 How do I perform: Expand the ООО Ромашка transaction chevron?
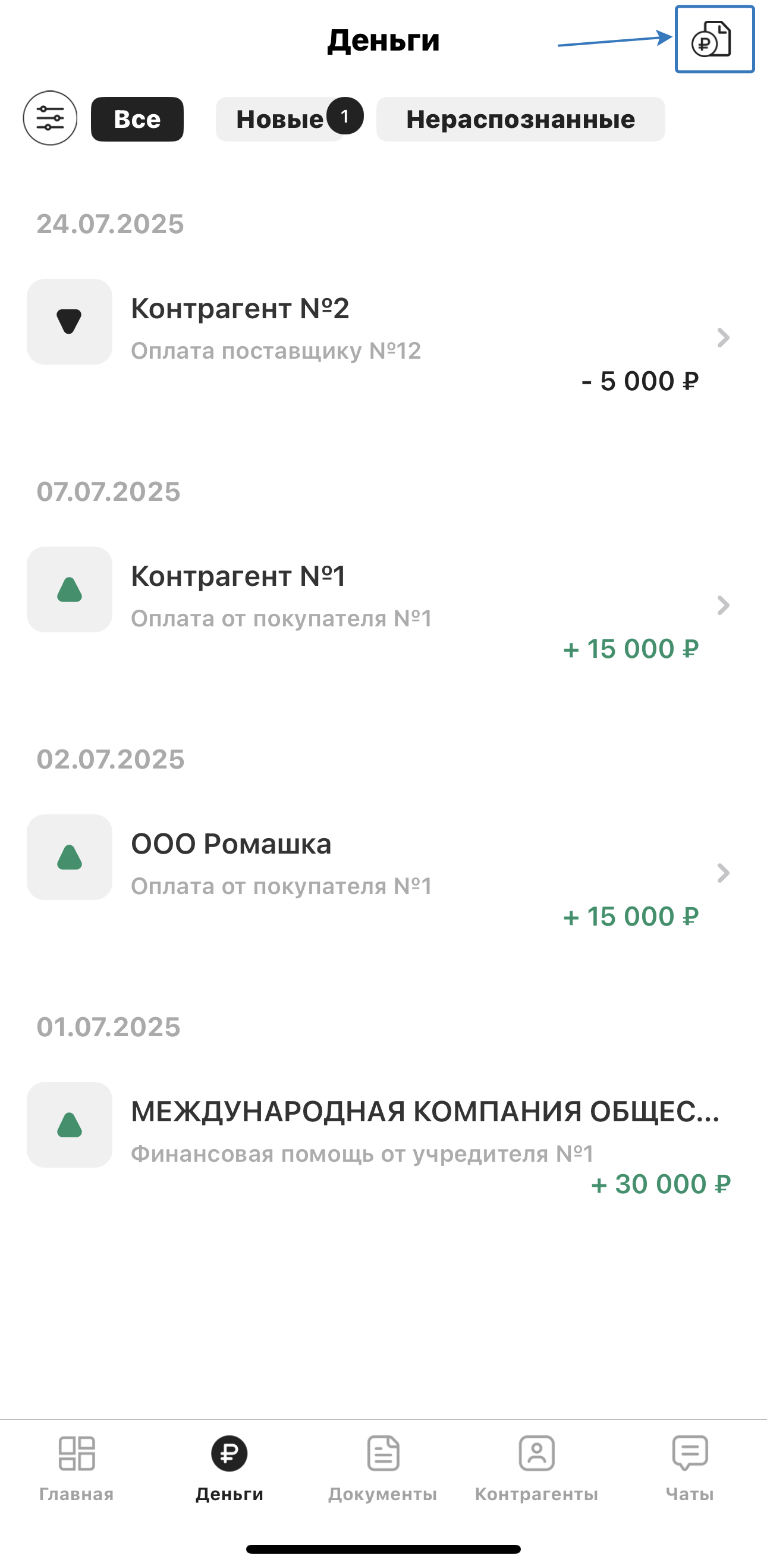coord(722,873)
